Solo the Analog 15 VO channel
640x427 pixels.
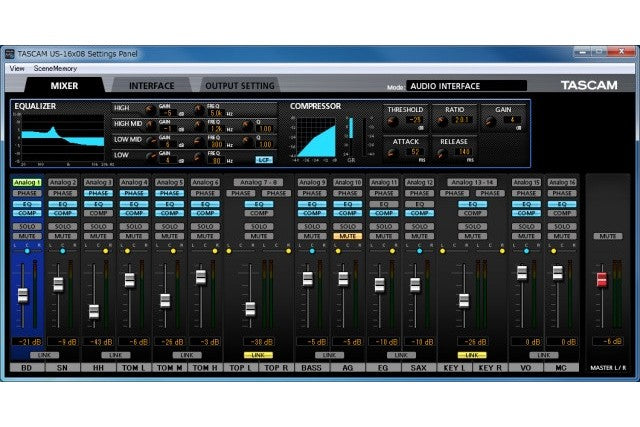pyautogui.click(x=526, y=226)
